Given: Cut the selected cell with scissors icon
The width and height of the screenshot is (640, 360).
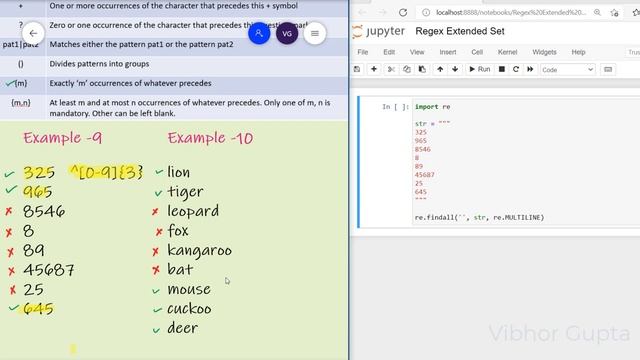Looking at the screenshot, I should click(x=391, y=69).
